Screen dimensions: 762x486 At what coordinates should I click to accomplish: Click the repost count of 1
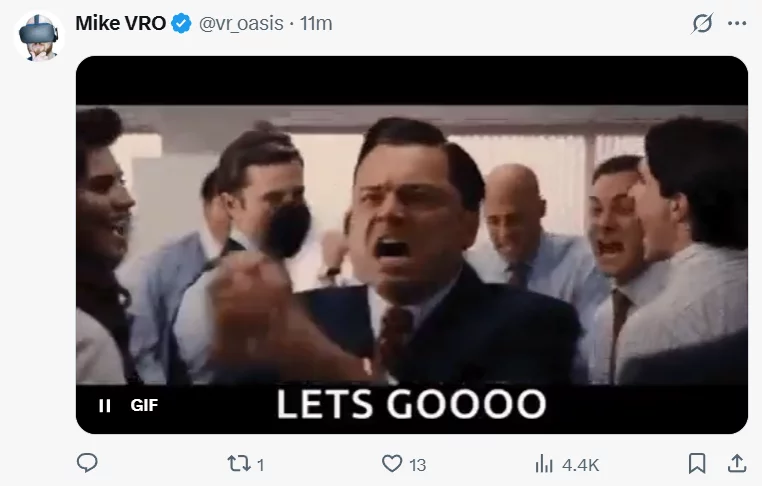pyautogui.click(x=260, y=465)
